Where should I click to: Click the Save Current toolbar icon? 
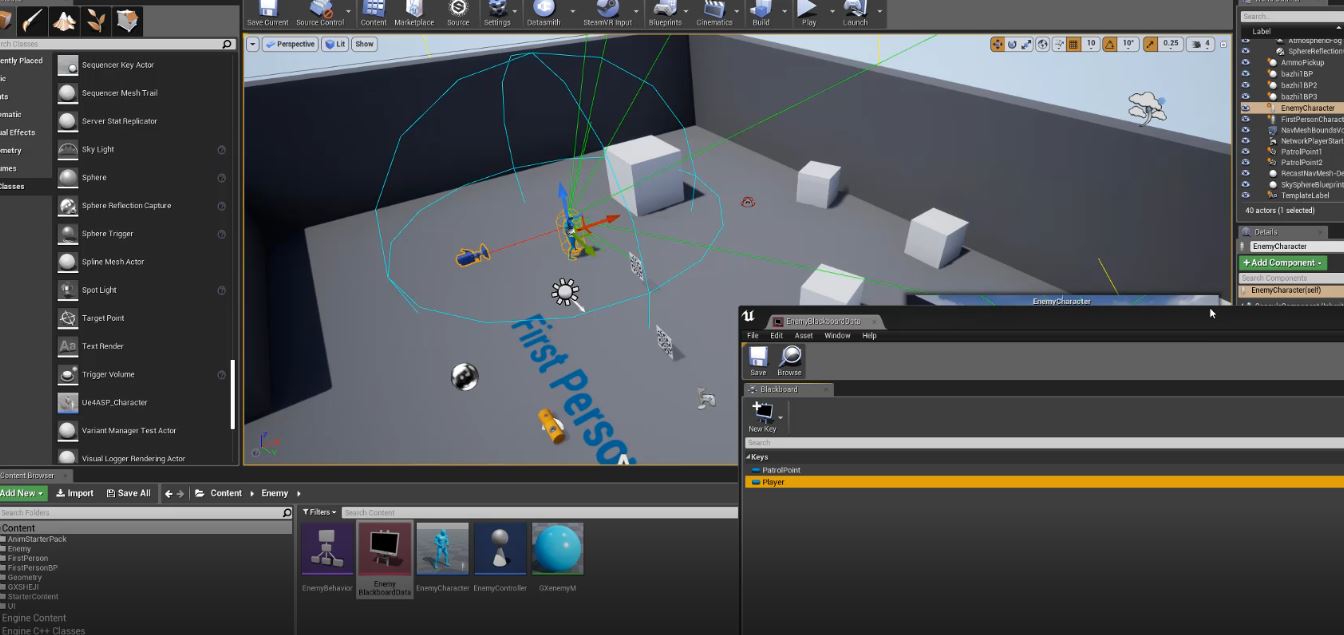267,11
